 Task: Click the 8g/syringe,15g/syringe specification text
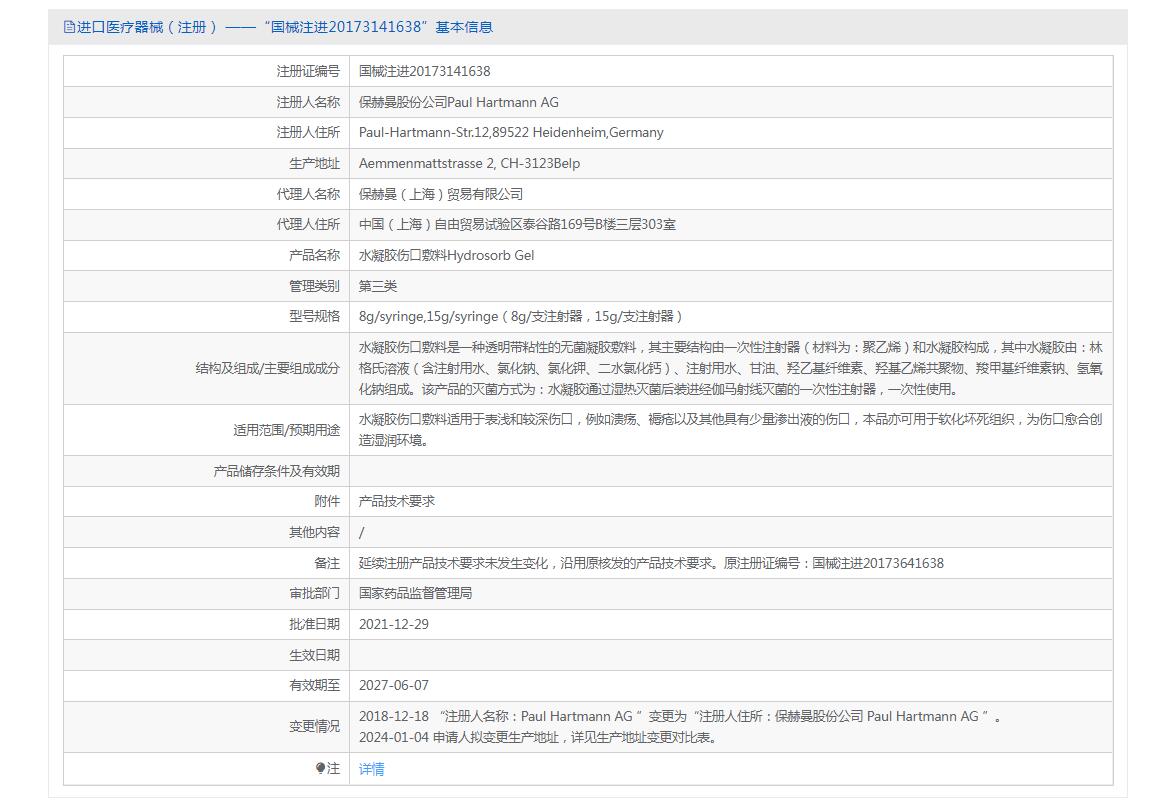tap(520, 316)
